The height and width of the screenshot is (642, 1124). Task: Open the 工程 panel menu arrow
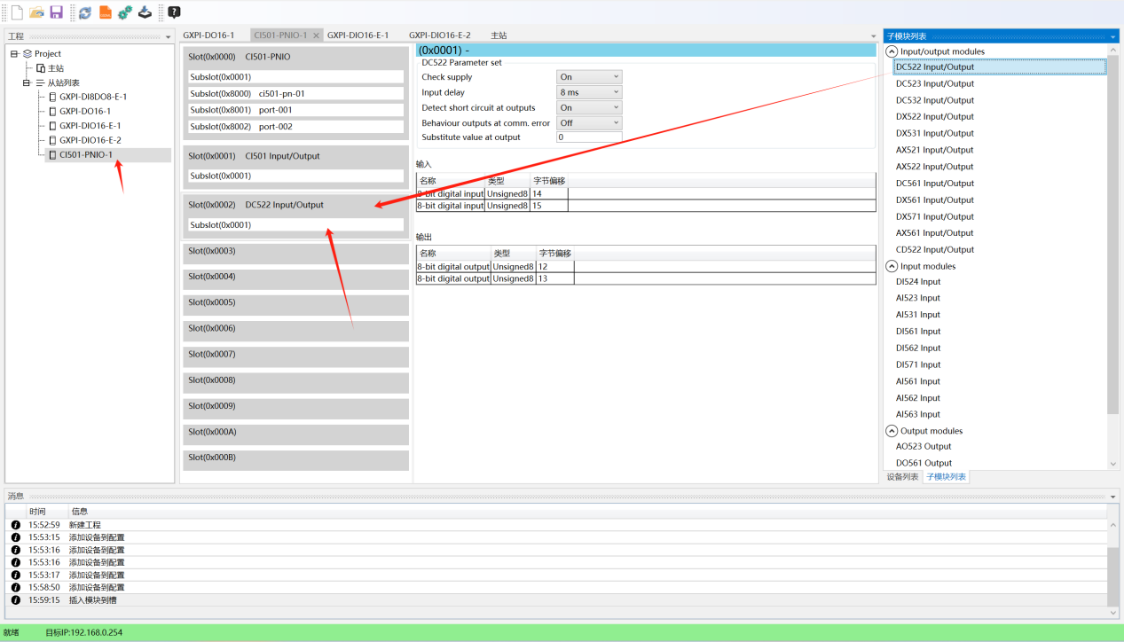[x=168, y=37]
